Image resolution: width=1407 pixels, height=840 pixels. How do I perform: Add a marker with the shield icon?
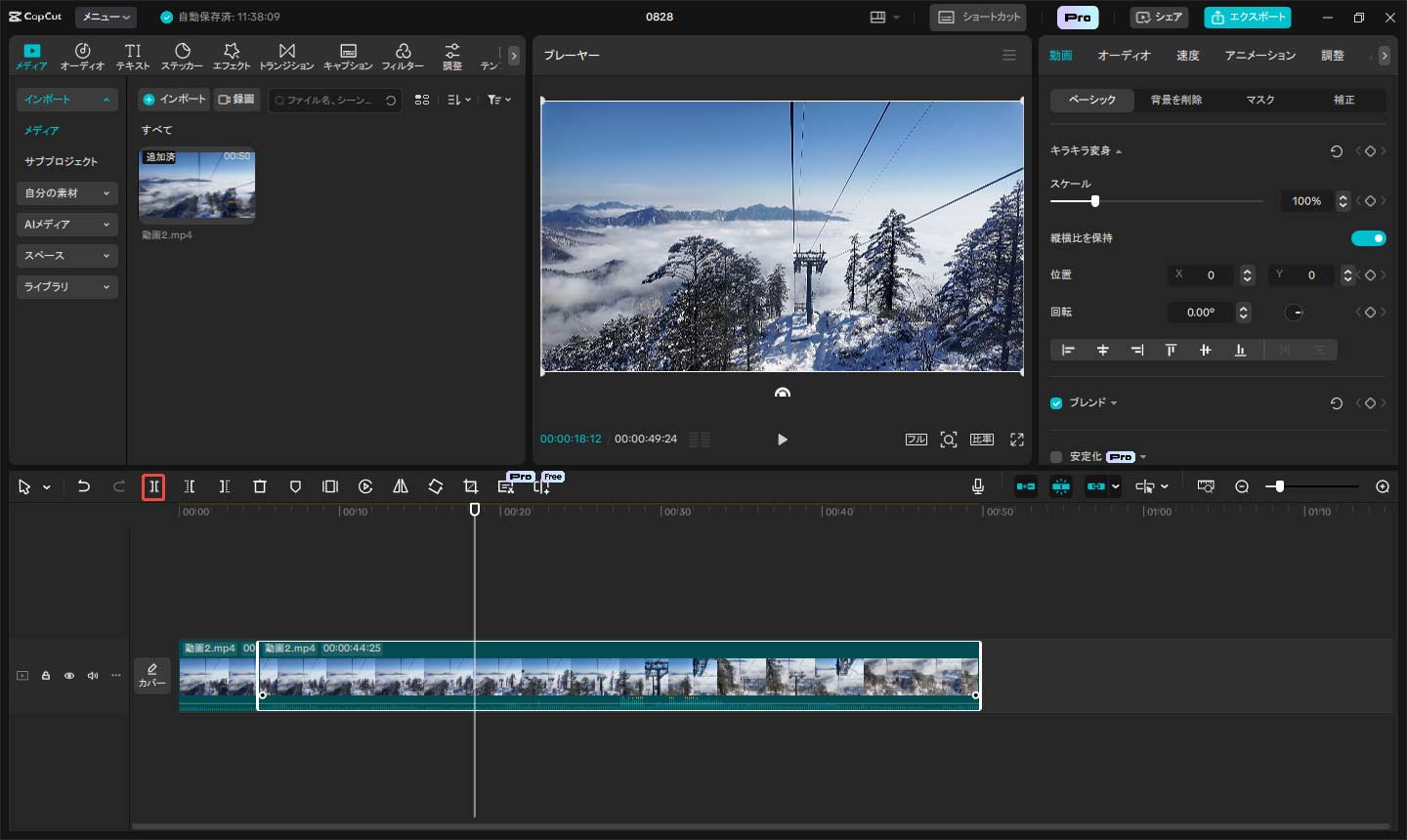tap(295, 486)
